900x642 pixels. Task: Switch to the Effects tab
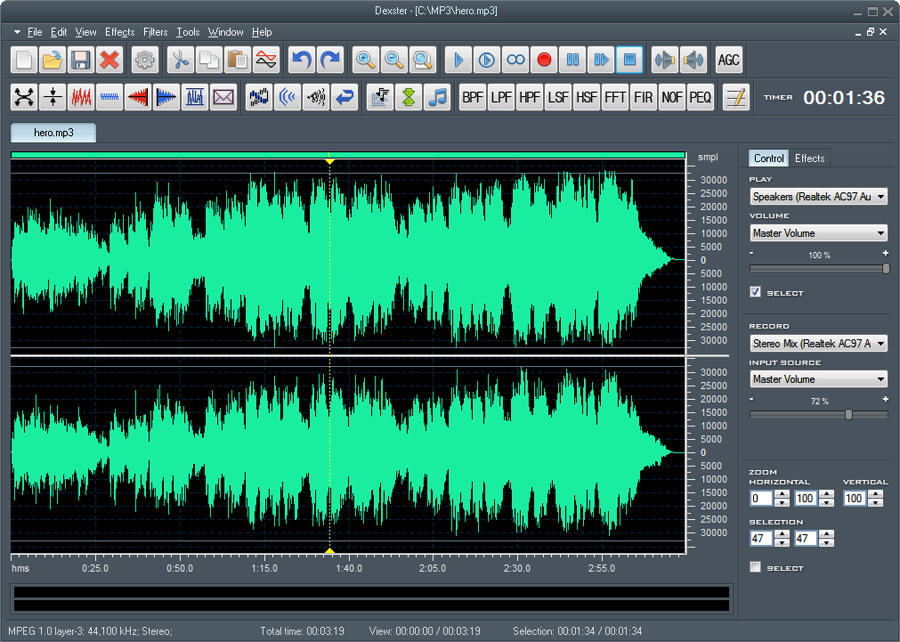pos(810,157)
